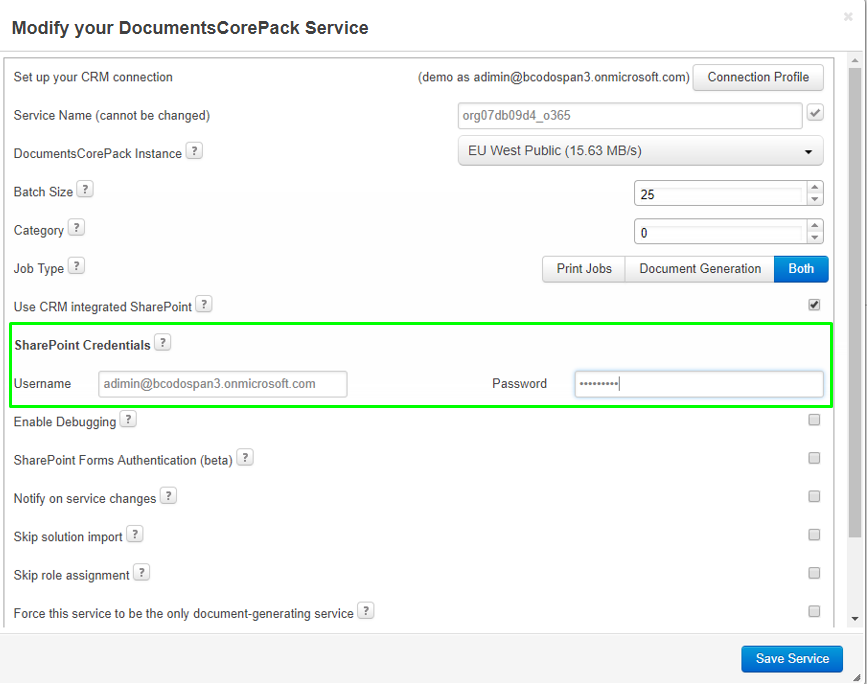867x692 pixels.
Task: Click help icon next to Batch Size
Action: click(x=85, y=190)
